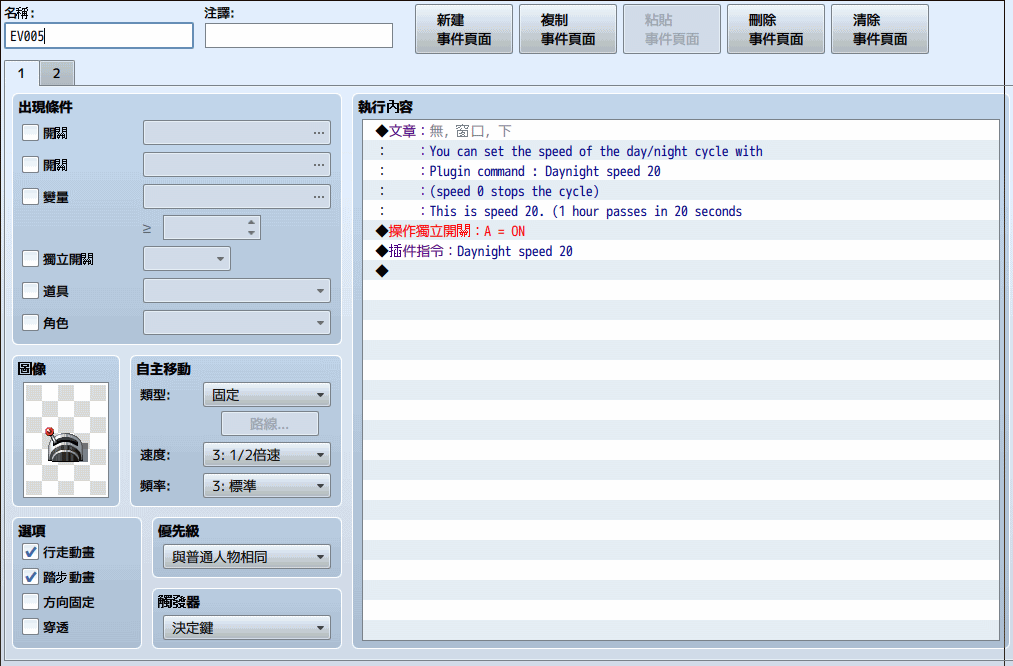Image resolution: width=1013 pixels, height=666 pixels.
Task: Select the empty command line diamond
Action: coord(681,271)
